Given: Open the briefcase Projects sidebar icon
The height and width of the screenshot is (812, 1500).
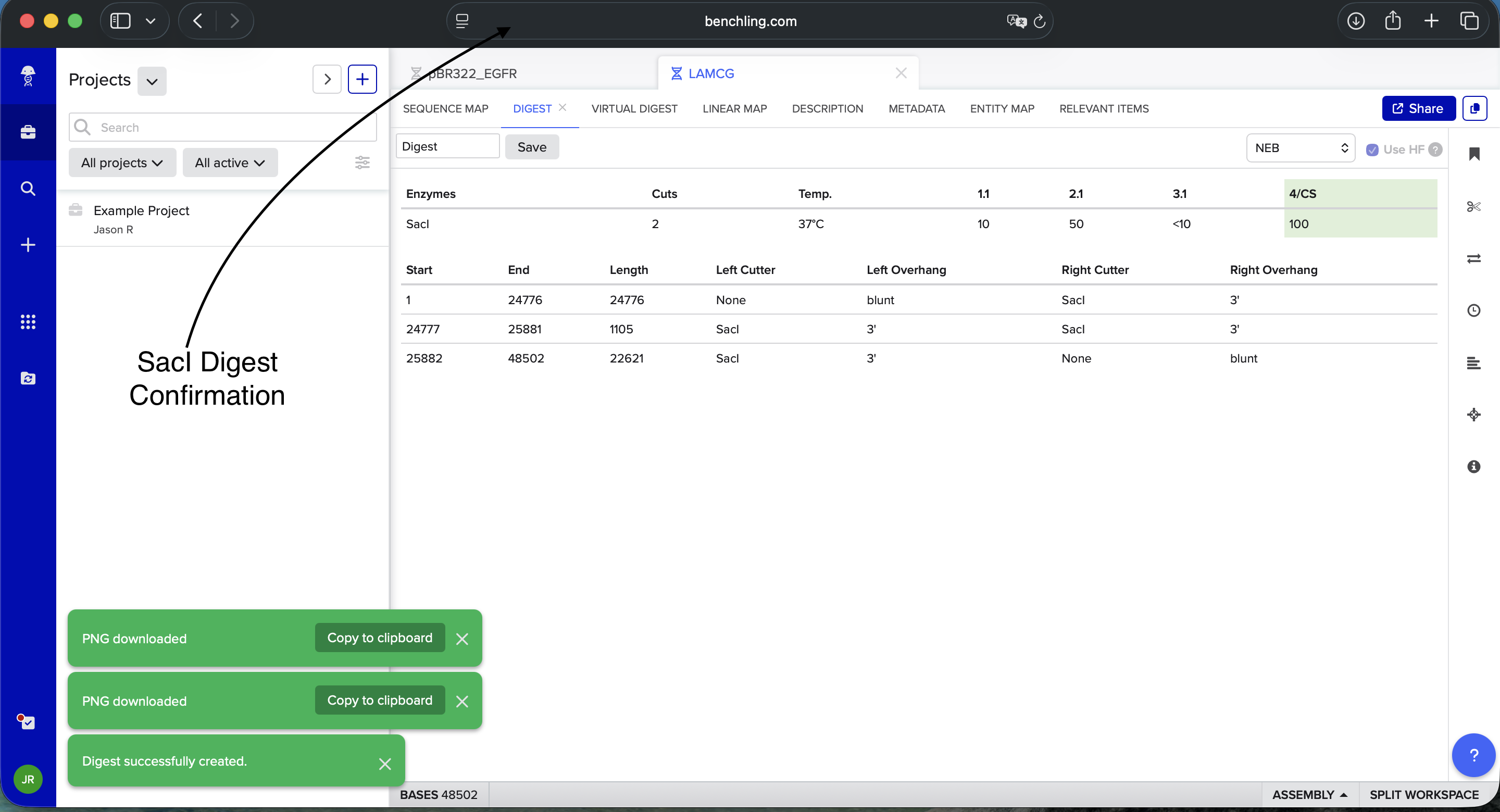Looking at the screenshot, I should [x=28, y=132].
